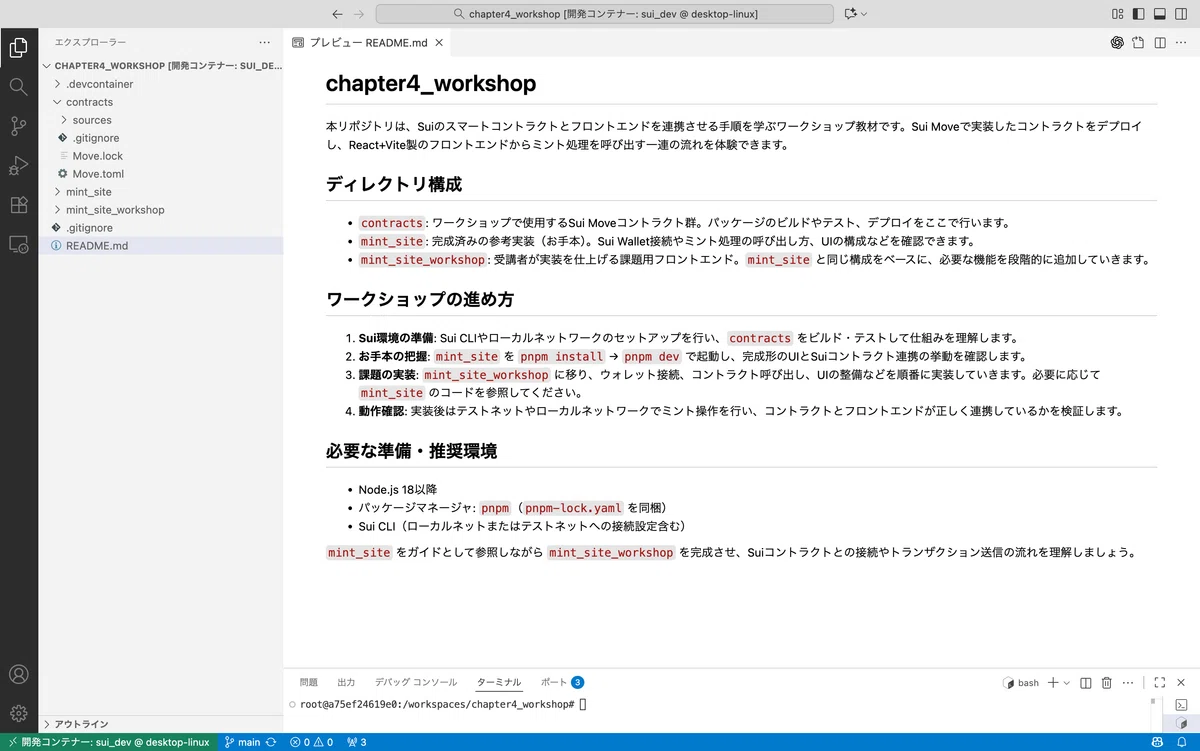
Task: Expand the .devcontainer folder
Action: [x=161, y=84]
